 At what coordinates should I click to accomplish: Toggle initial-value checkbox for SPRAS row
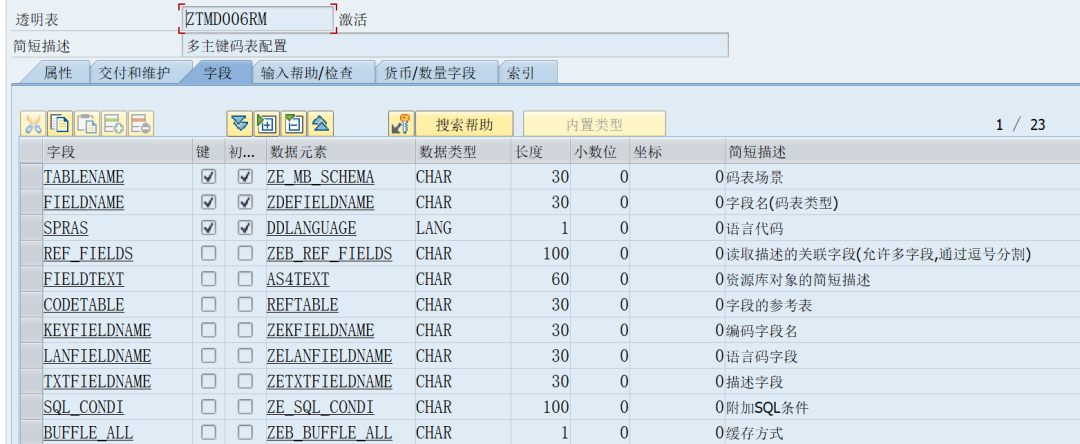(x=245, y=228)
